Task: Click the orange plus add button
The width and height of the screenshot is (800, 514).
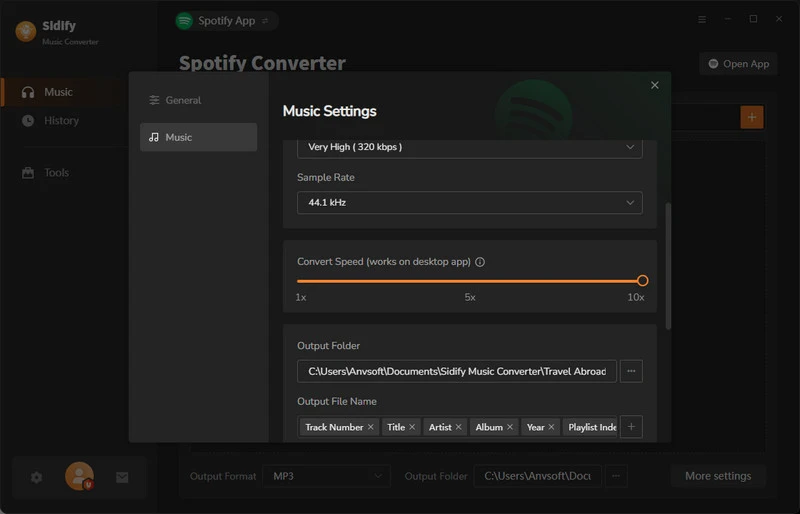Action: click(752, 117)
